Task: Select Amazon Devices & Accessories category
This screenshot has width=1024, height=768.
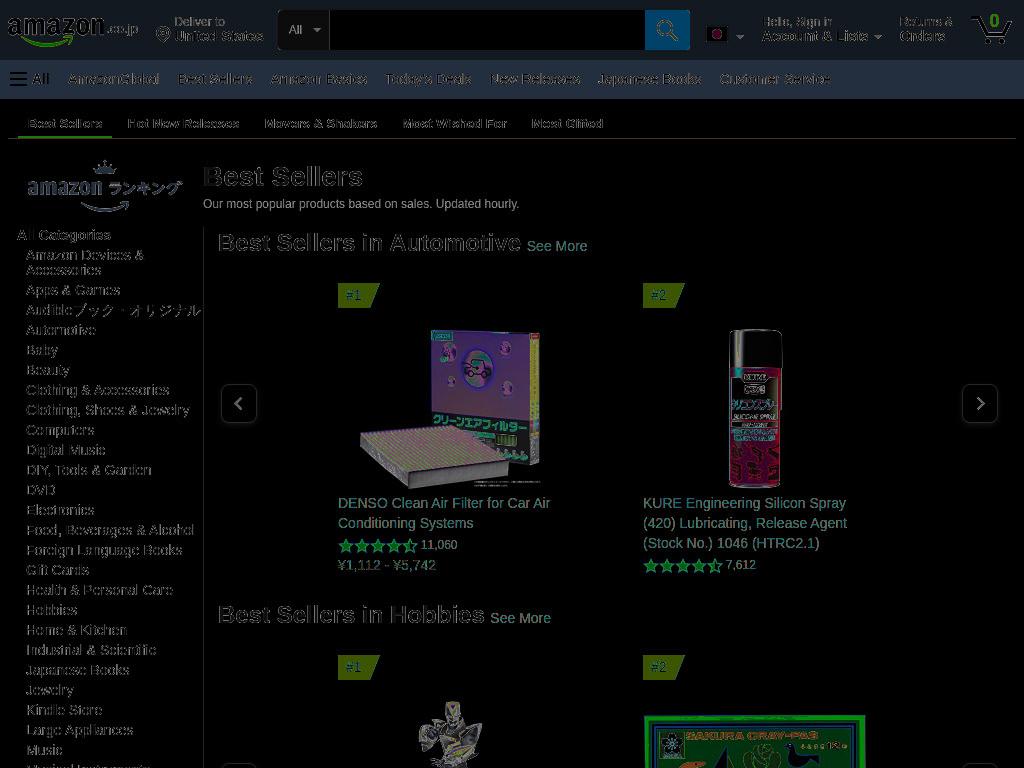Action: (x=84, y=263)
